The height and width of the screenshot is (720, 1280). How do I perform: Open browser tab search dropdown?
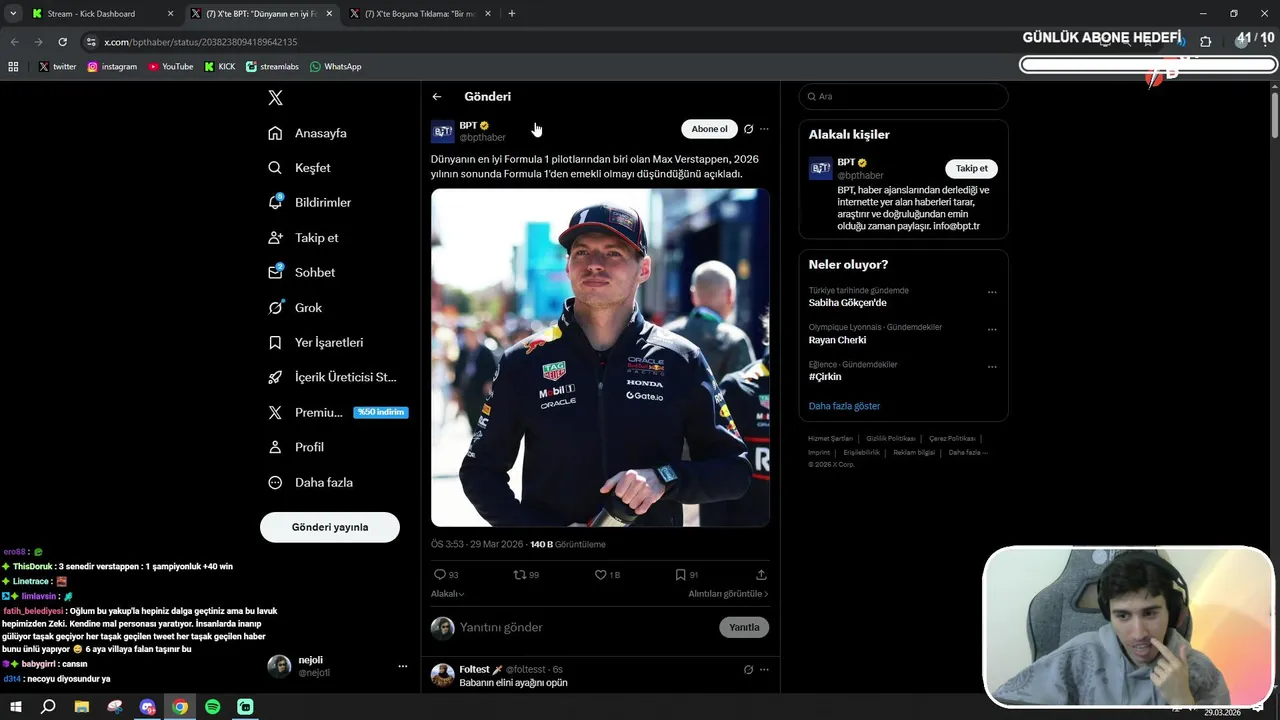[x=13, y=14]
